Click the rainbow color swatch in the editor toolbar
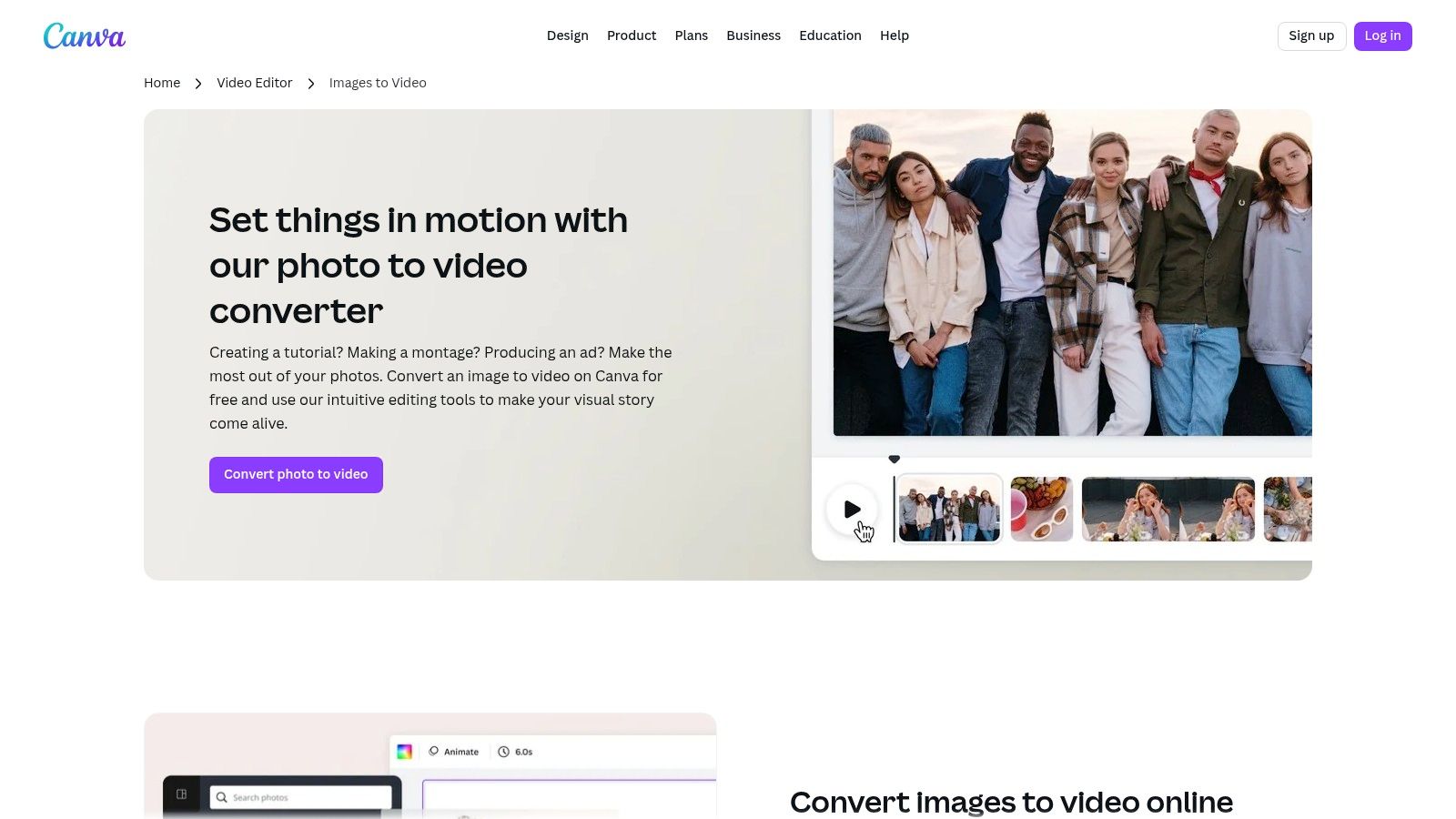 point(405,752)
